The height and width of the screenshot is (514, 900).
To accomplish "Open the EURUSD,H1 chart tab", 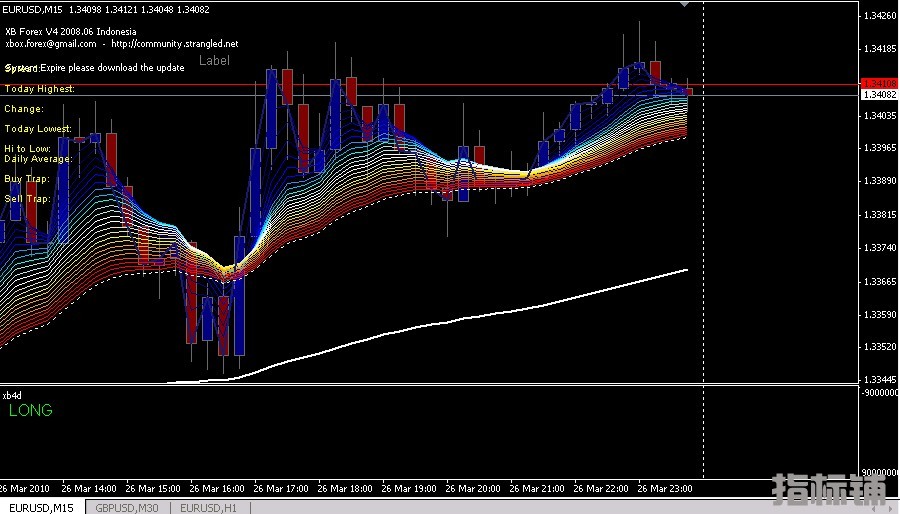I will 208,508.
